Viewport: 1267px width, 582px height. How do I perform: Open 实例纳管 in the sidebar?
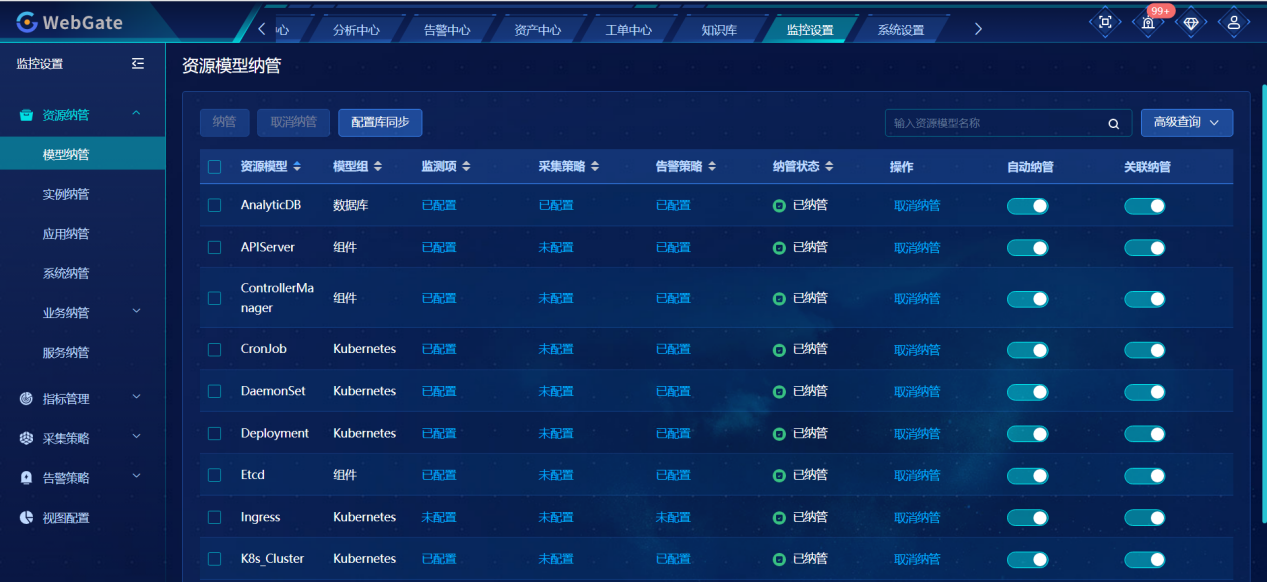coord(66,194)
